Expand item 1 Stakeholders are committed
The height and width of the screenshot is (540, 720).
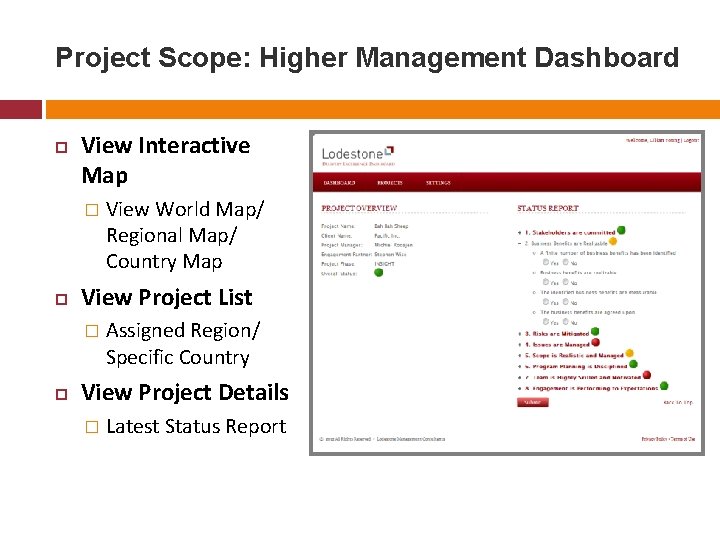[x=519, y=233]
